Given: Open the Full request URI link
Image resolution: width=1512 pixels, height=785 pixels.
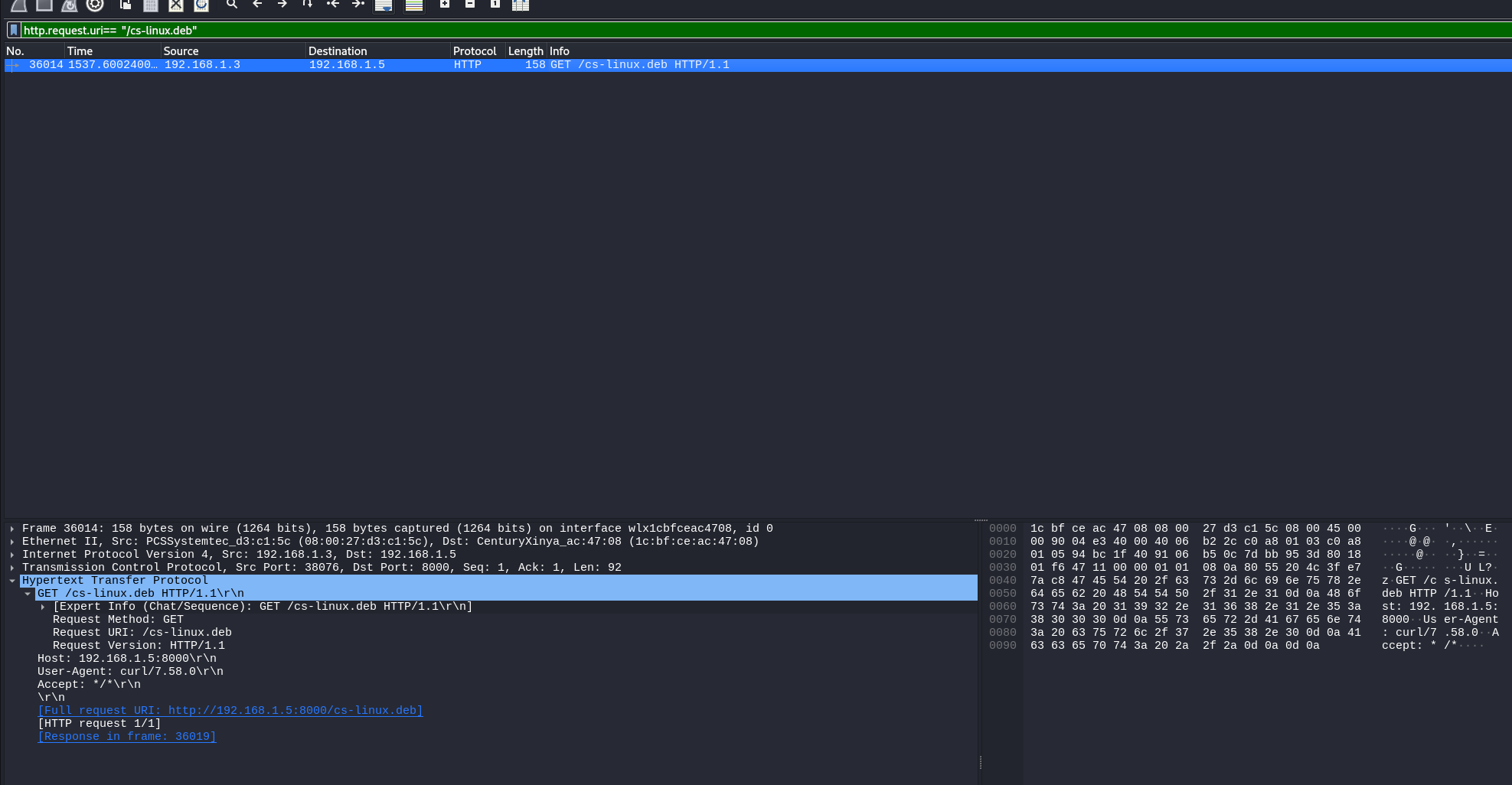Looking at the screenshot, I should (230, 711).
